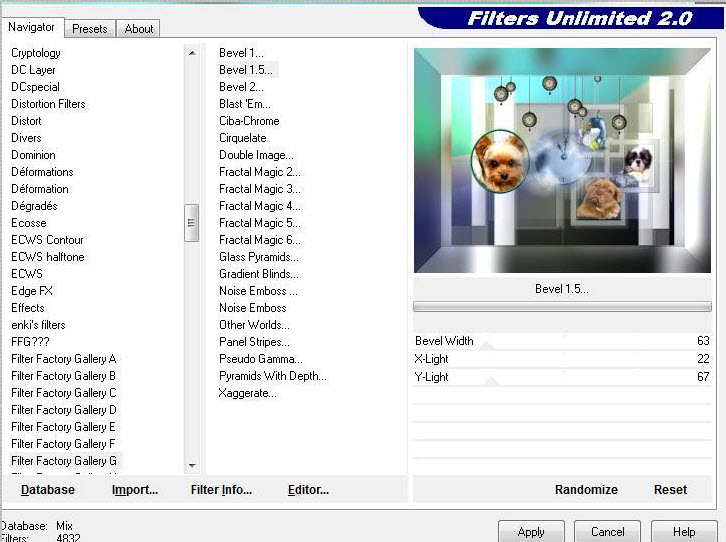
Task: Open Filter Info...
Action: pyautogui.click(x=221, y=490)
